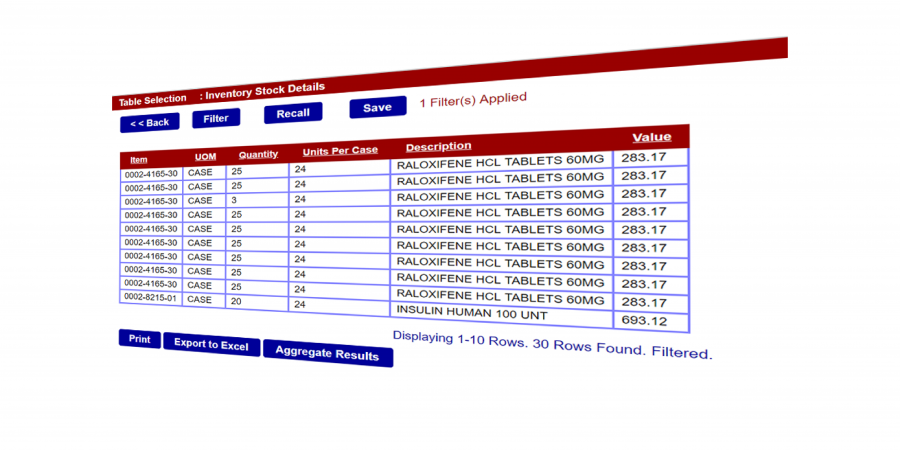This screenshot has height=450, width=900.
Task: Click the value 693.12
Action: [x=651, y=321]
